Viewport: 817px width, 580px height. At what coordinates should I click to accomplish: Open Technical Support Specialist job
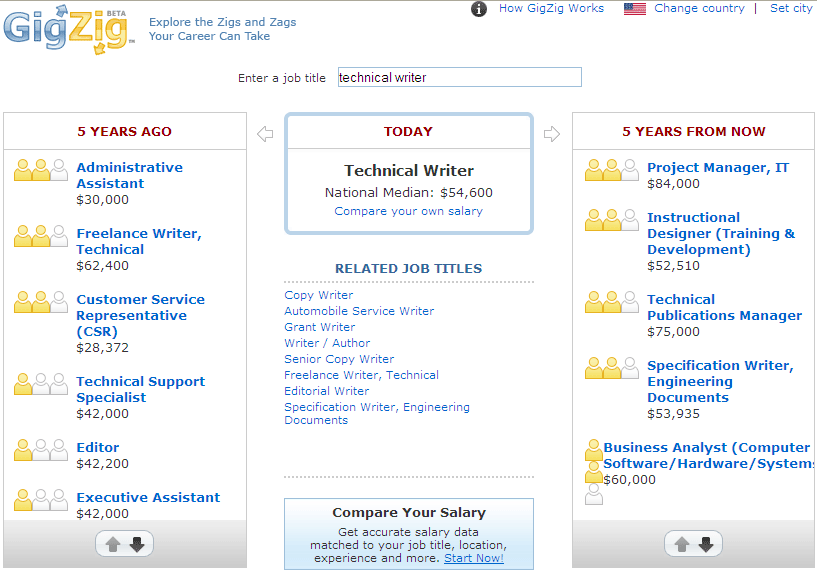click(x=140, y=389)
